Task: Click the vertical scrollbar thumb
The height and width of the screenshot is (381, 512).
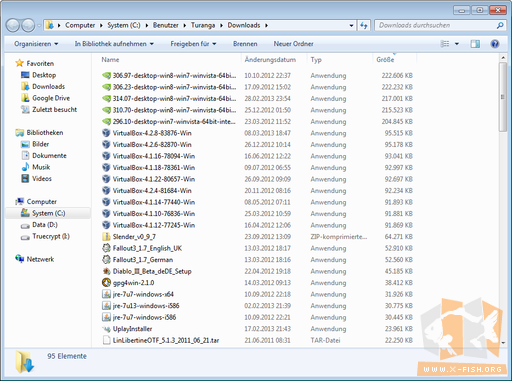Action: [503, 97]
